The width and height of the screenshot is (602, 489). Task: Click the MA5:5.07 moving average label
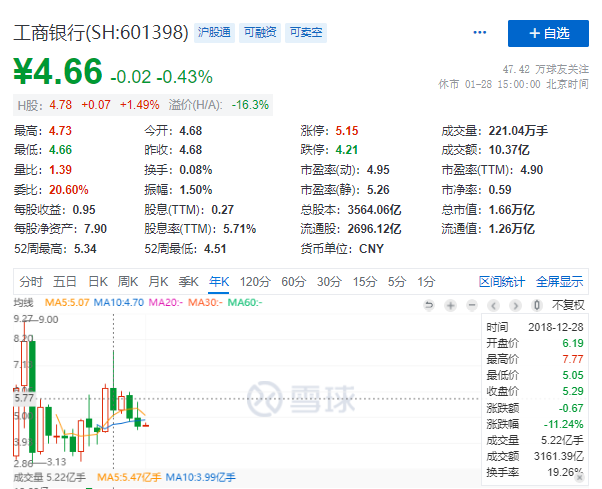67,302
